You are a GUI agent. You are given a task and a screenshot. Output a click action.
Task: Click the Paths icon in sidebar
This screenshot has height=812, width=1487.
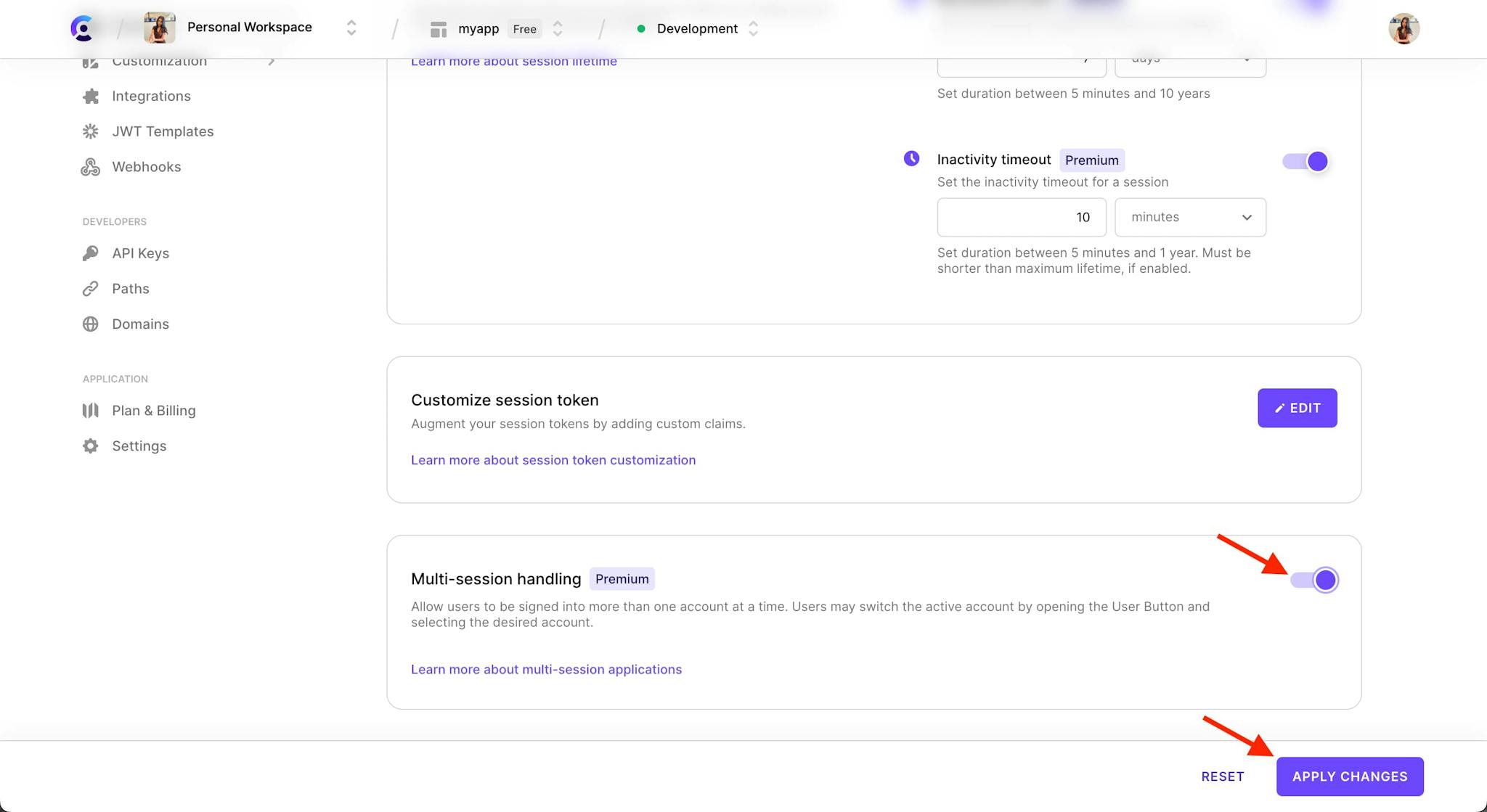[91, 289]
